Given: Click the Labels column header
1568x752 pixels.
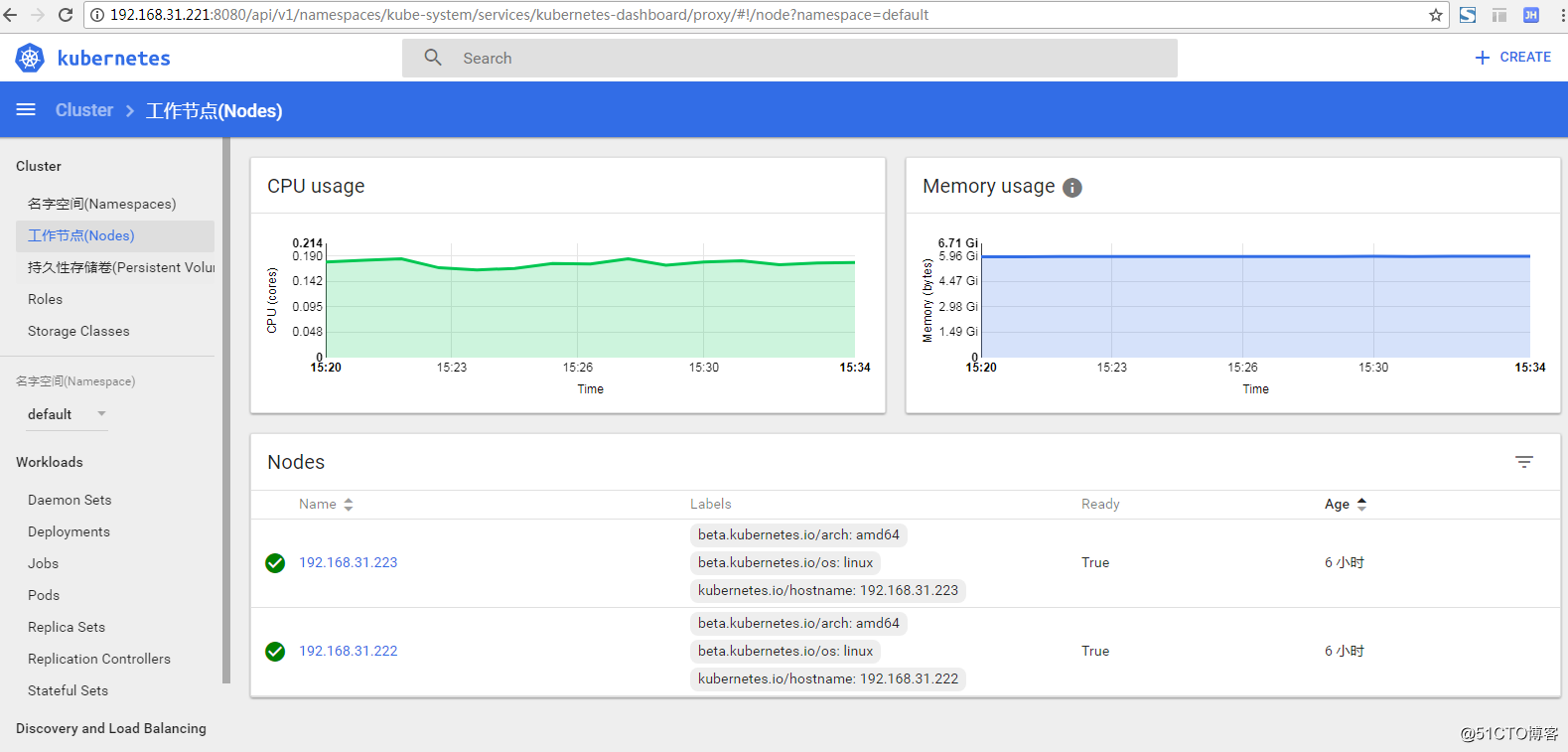Looking at the screenshot, I should pos(711,505).
